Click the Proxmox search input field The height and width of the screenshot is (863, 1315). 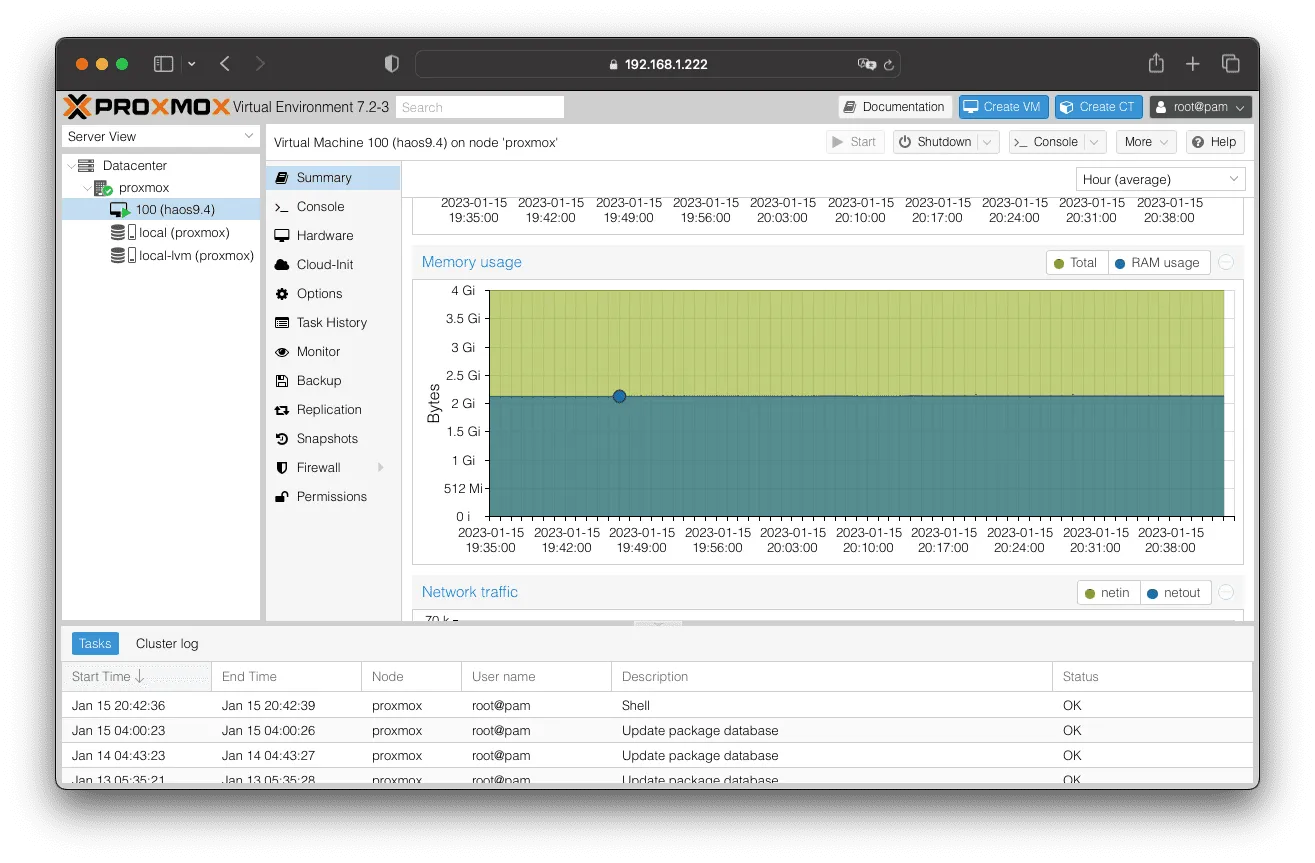click(x=480, y=107)
